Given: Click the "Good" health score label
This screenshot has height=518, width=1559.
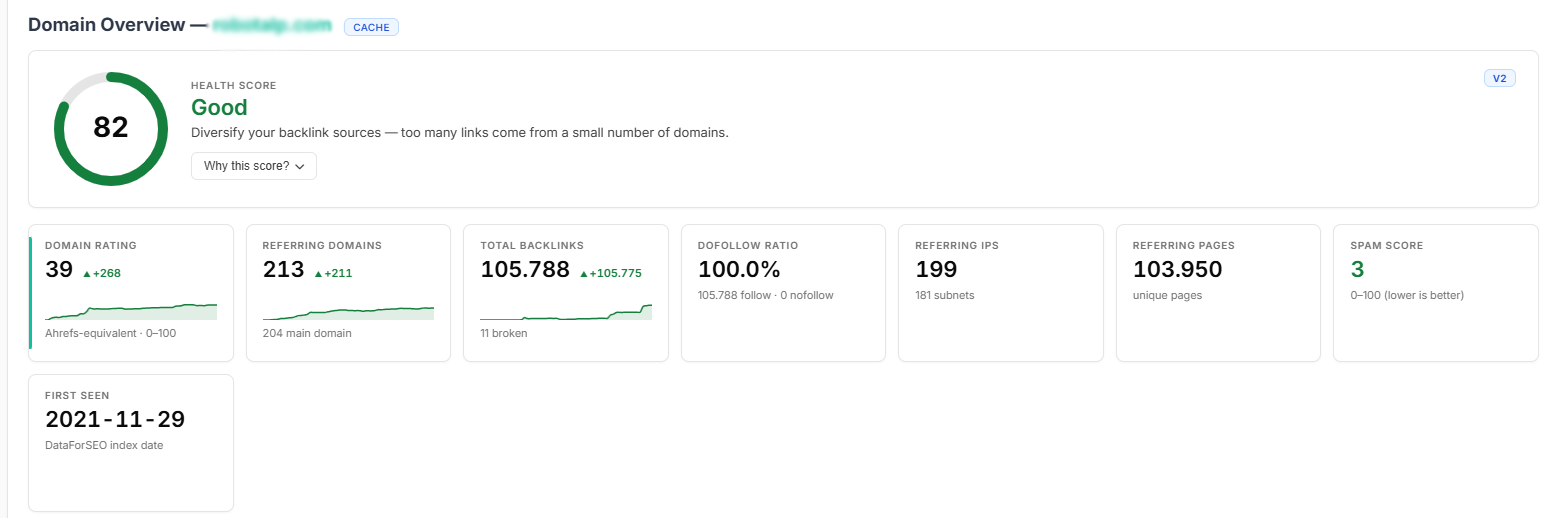Looking at the screenshot, I should click(x=219, y=107).
